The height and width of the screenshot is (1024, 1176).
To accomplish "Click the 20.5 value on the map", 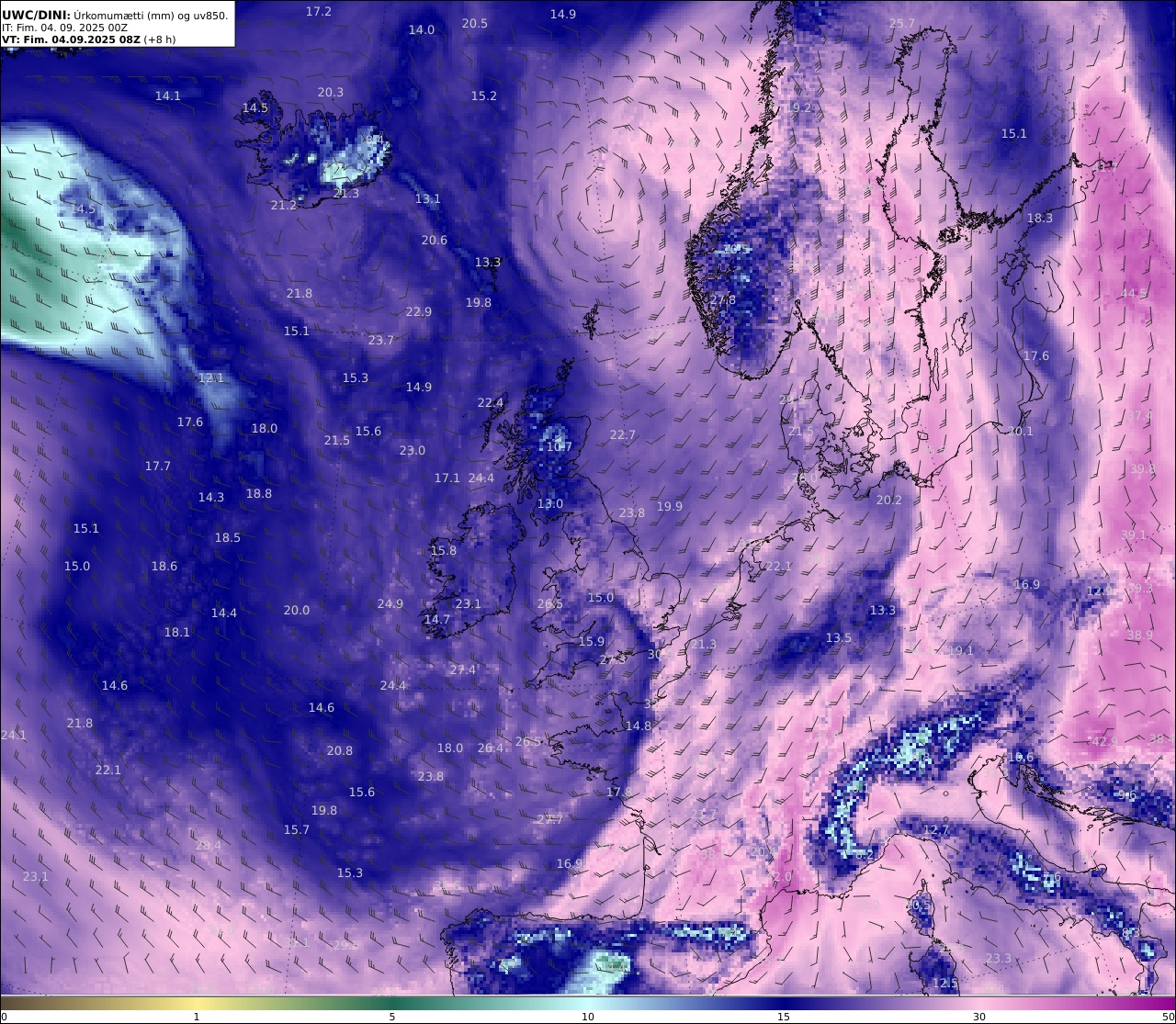I will click(475, 24).
